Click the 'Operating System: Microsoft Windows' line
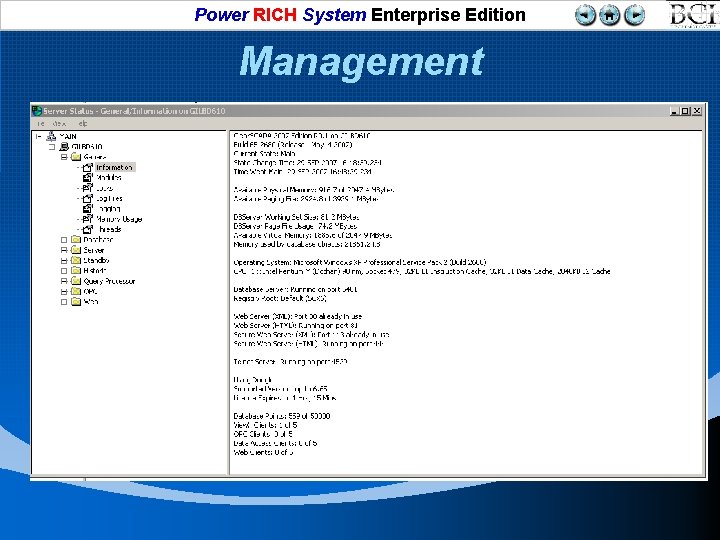The height and width of the screenshot is (540, 720). tap(360, 263)
